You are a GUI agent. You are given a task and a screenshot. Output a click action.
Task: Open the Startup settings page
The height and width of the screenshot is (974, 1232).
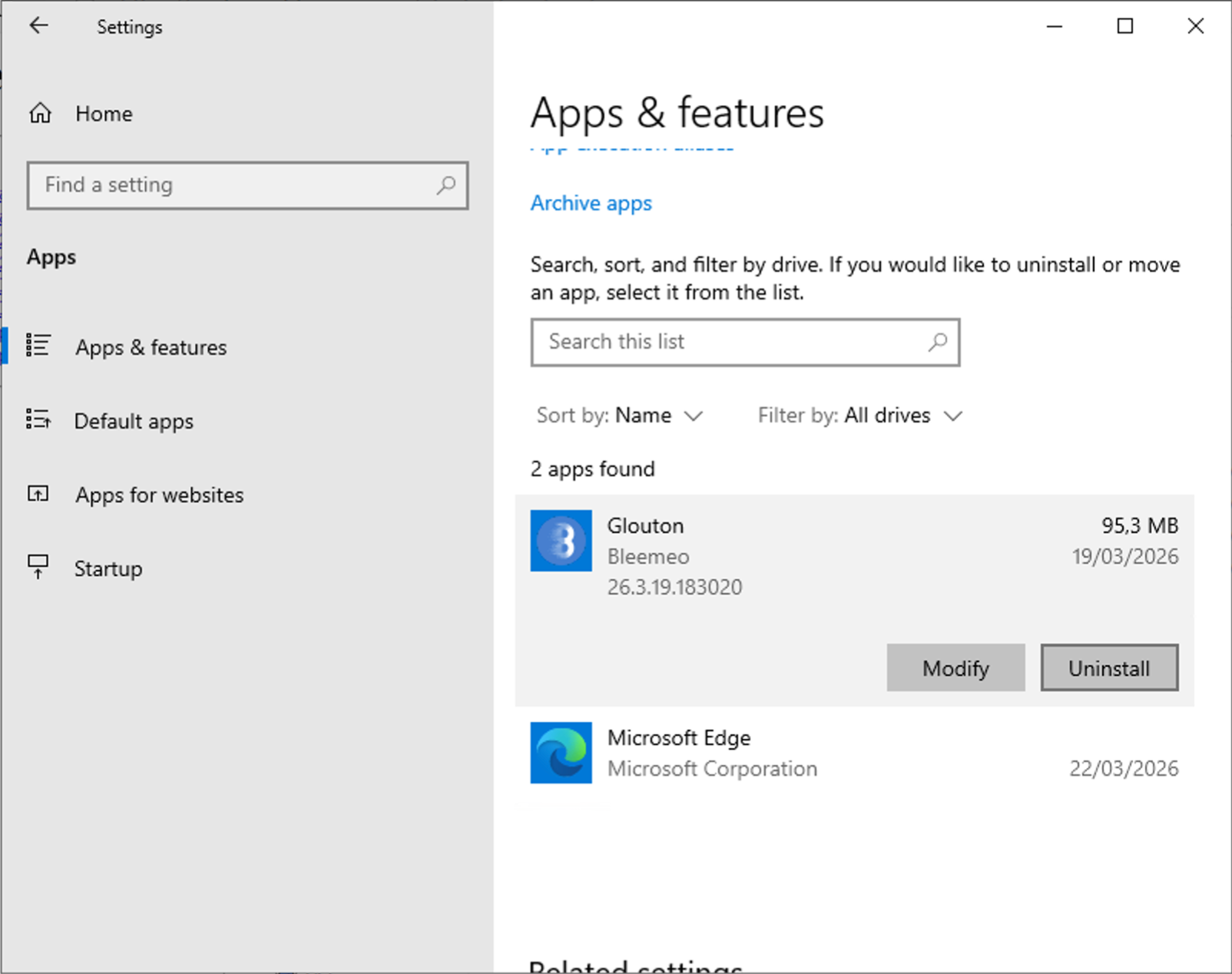point(108,568)
